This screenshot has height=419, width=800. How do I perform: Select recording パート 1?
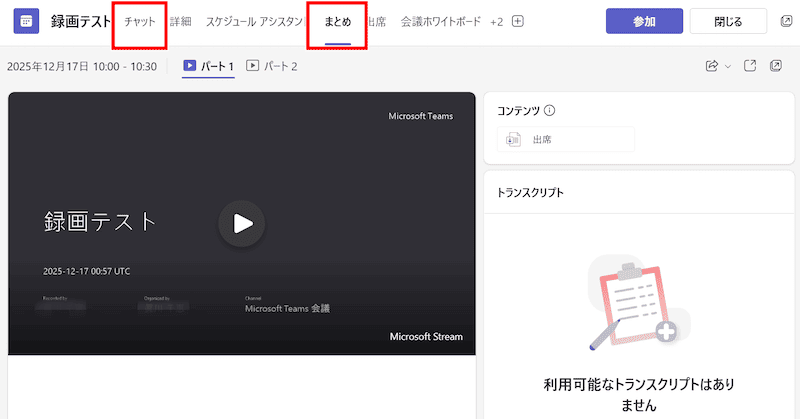pos(208,66)
